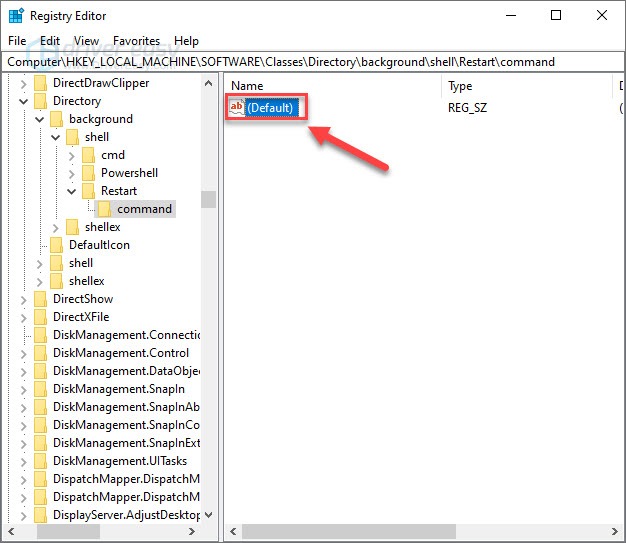Screen dimensions: 626x543
Task: Open the Favorites menu
Action: [137, 41]
